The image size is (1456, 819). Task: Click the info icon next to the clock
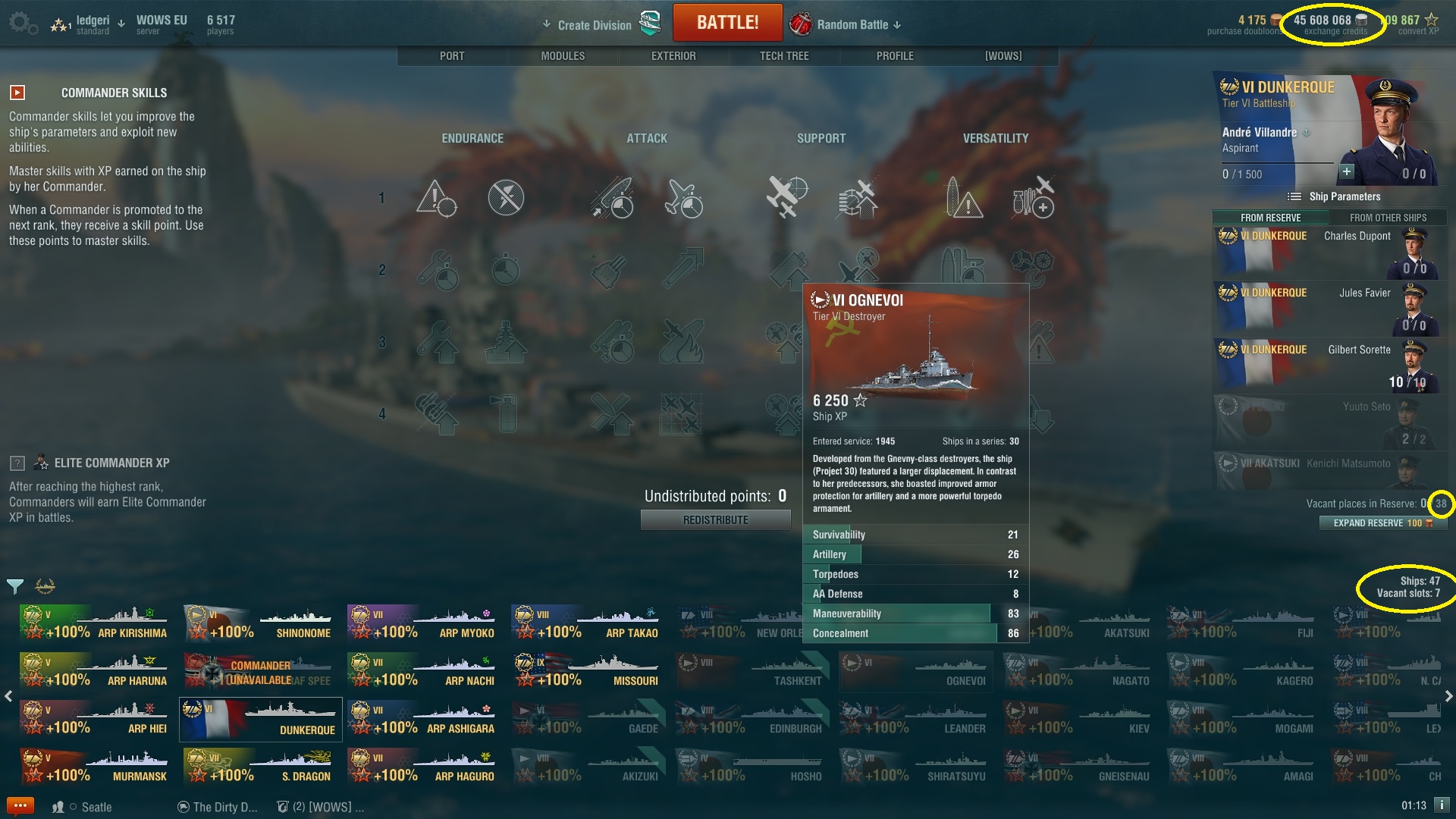[x=1441, y=805]
